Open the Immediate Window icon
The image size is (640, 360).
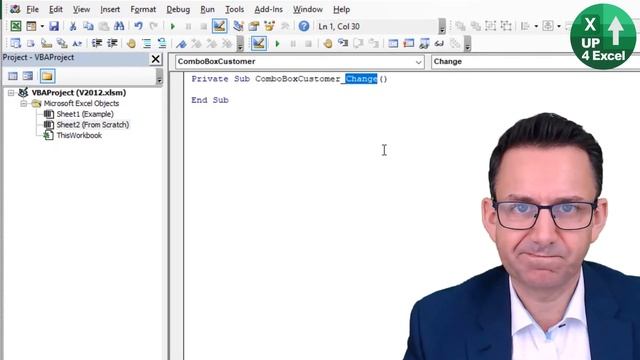409,43
